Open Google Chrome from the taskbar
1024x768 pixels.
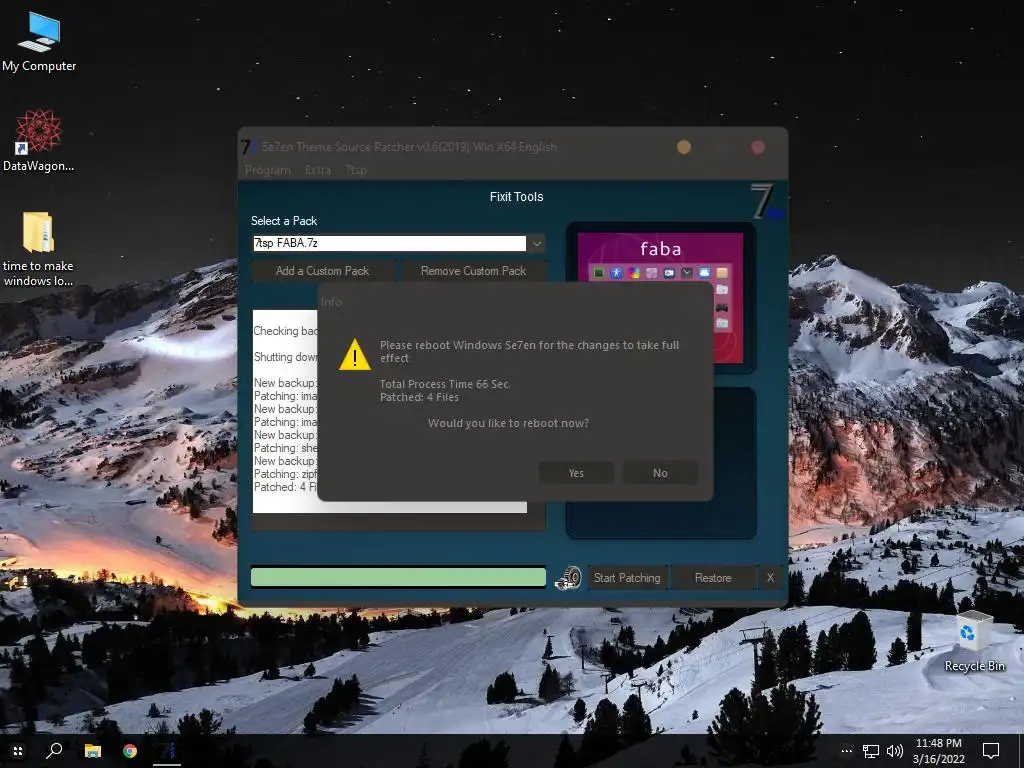coord(130,751)
